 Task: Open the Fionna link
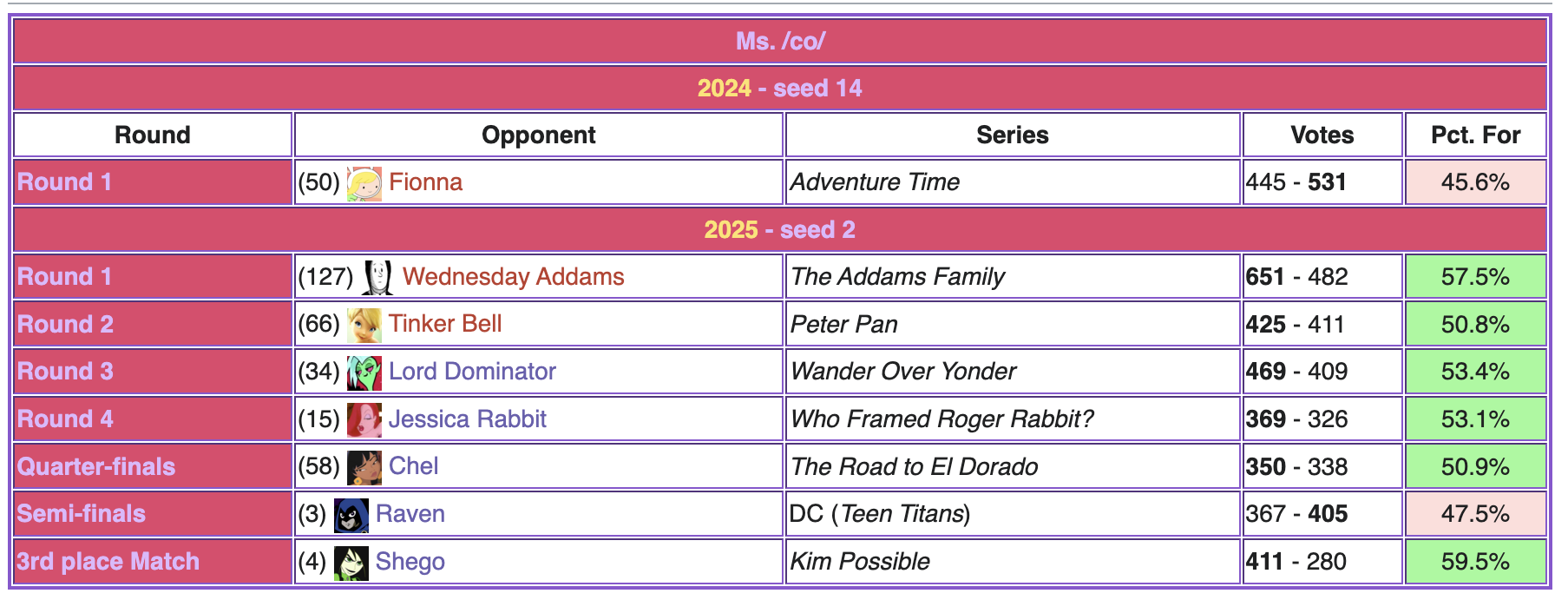pos(425,182)
